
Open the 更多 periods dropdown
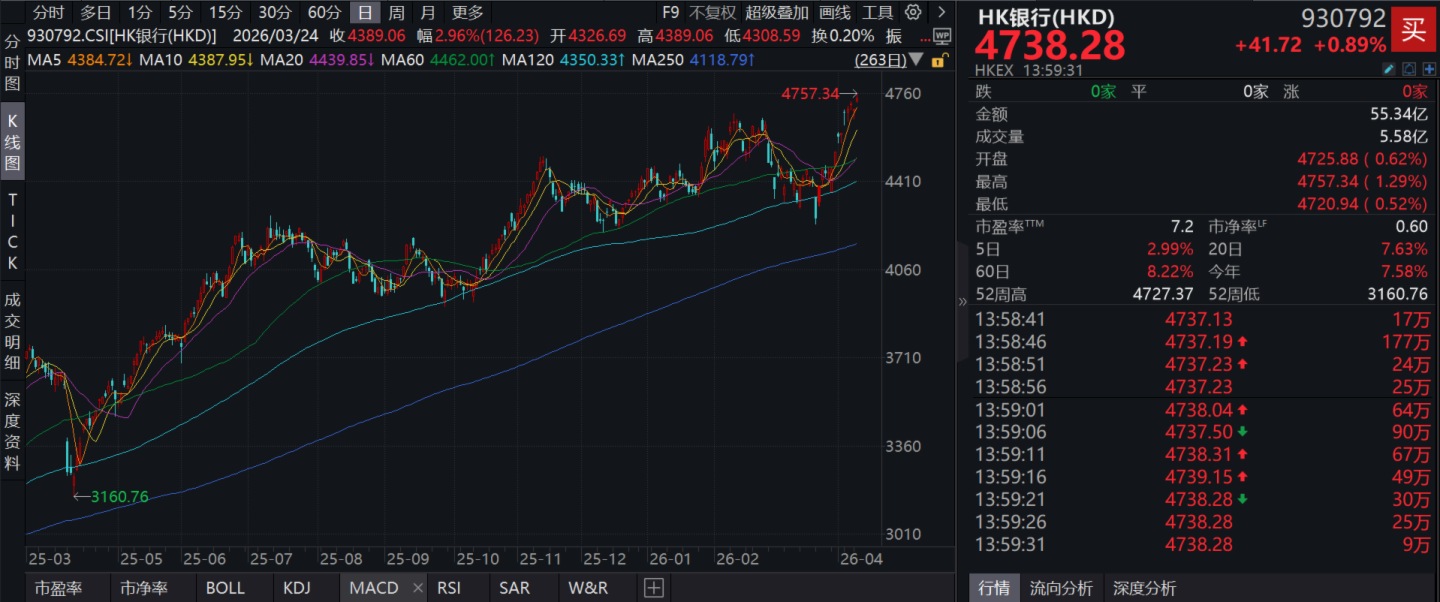467,13
